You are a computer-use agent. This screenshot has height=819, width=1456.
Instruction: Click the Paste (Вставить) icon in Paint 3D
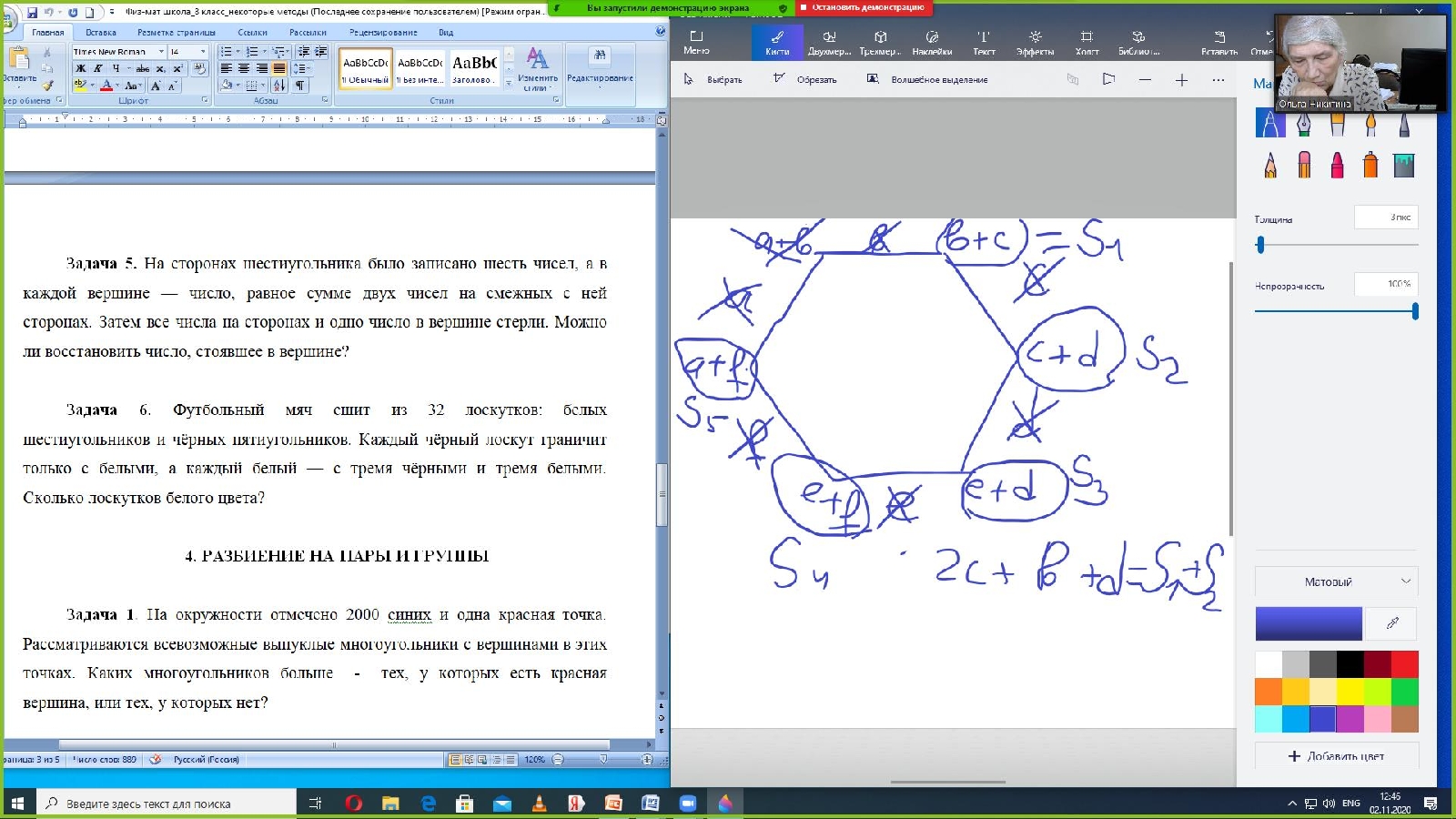tap(1219, 42)
